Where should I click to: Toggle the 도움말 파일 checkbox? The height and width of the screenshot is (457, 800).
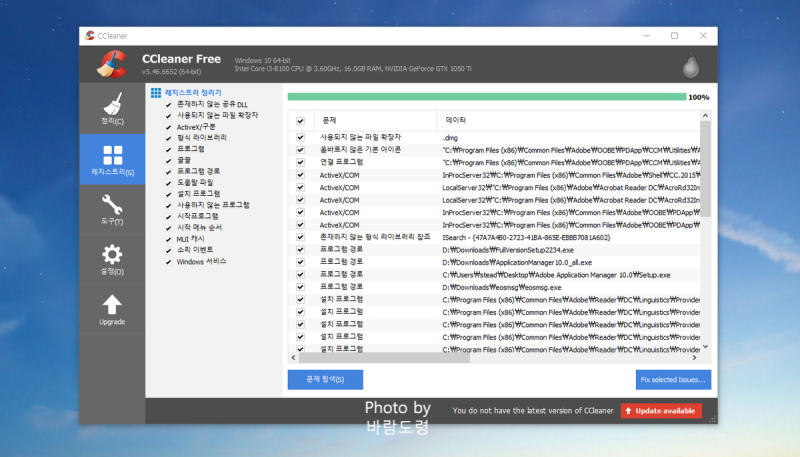pyautogui.click(x=168, y=183)
